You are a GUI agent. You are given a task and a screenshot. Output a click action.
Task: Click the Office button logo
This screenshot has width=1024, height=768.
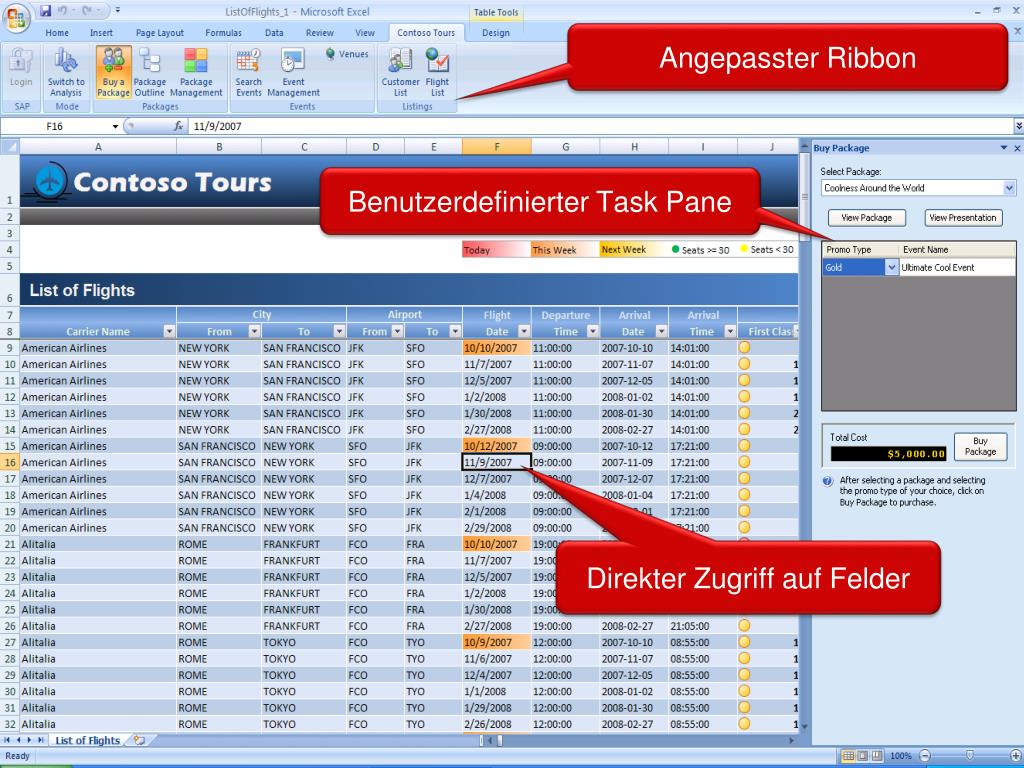17,18
